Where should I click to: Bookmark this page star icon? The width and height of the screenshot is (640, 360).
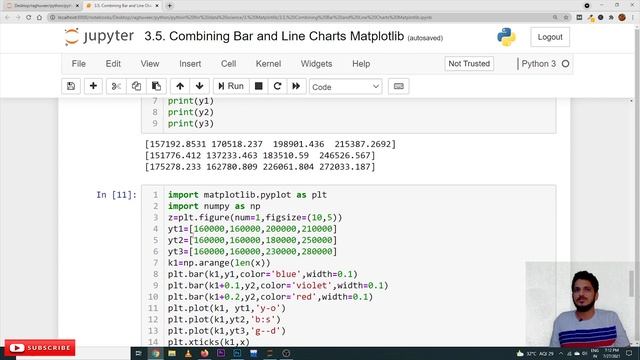point(566,18)
